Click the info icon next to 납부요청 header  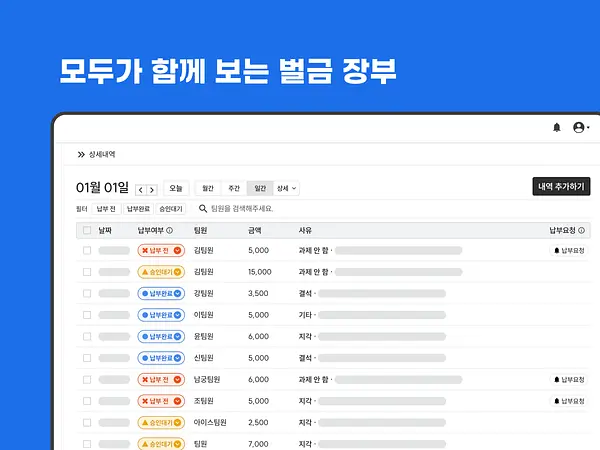(x=581, y=230)
